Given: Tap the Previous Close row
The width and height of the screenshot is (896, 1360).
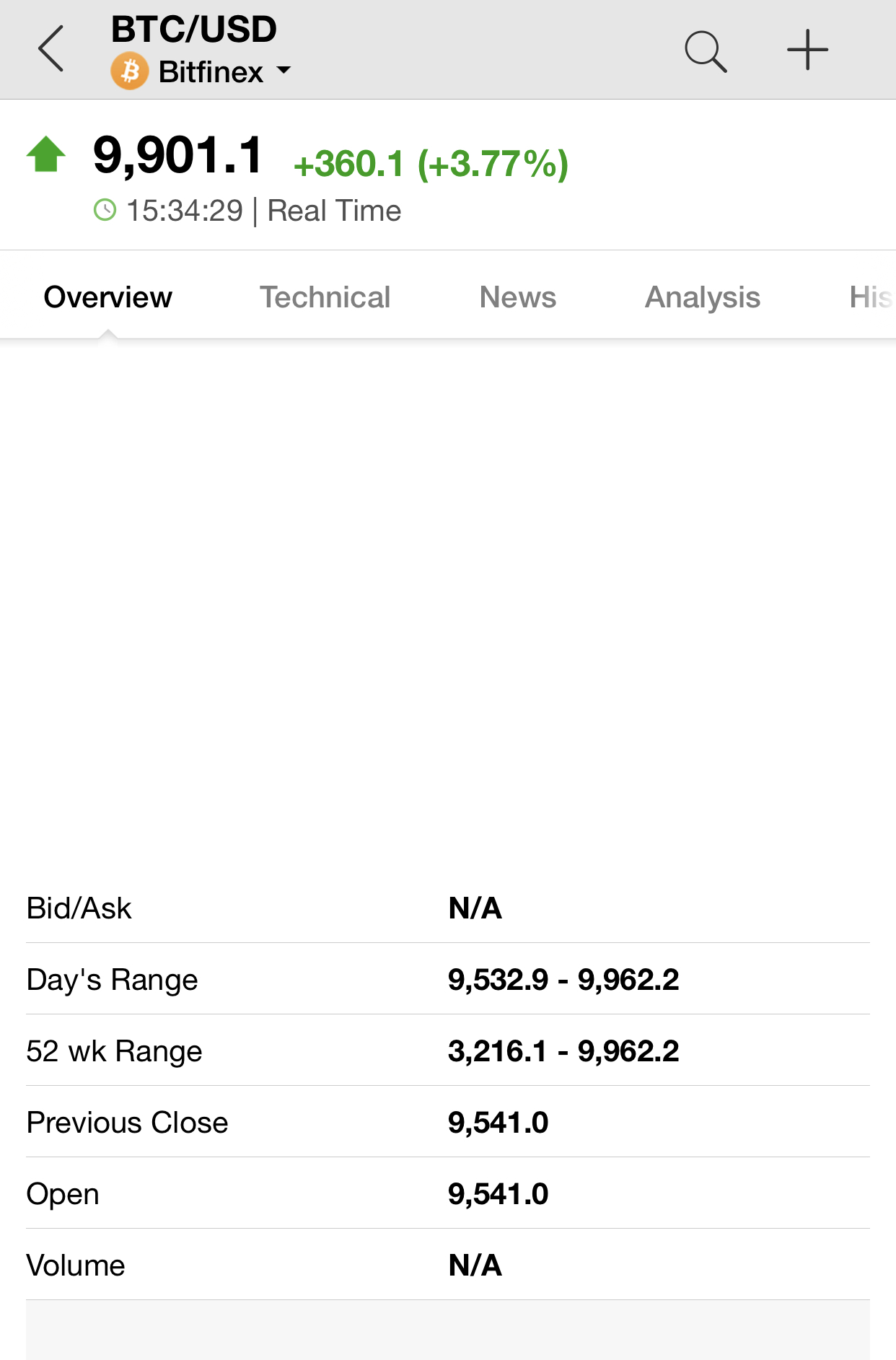Looking at the screenshot, I should pyautogui.click(x=448, y=1122).
